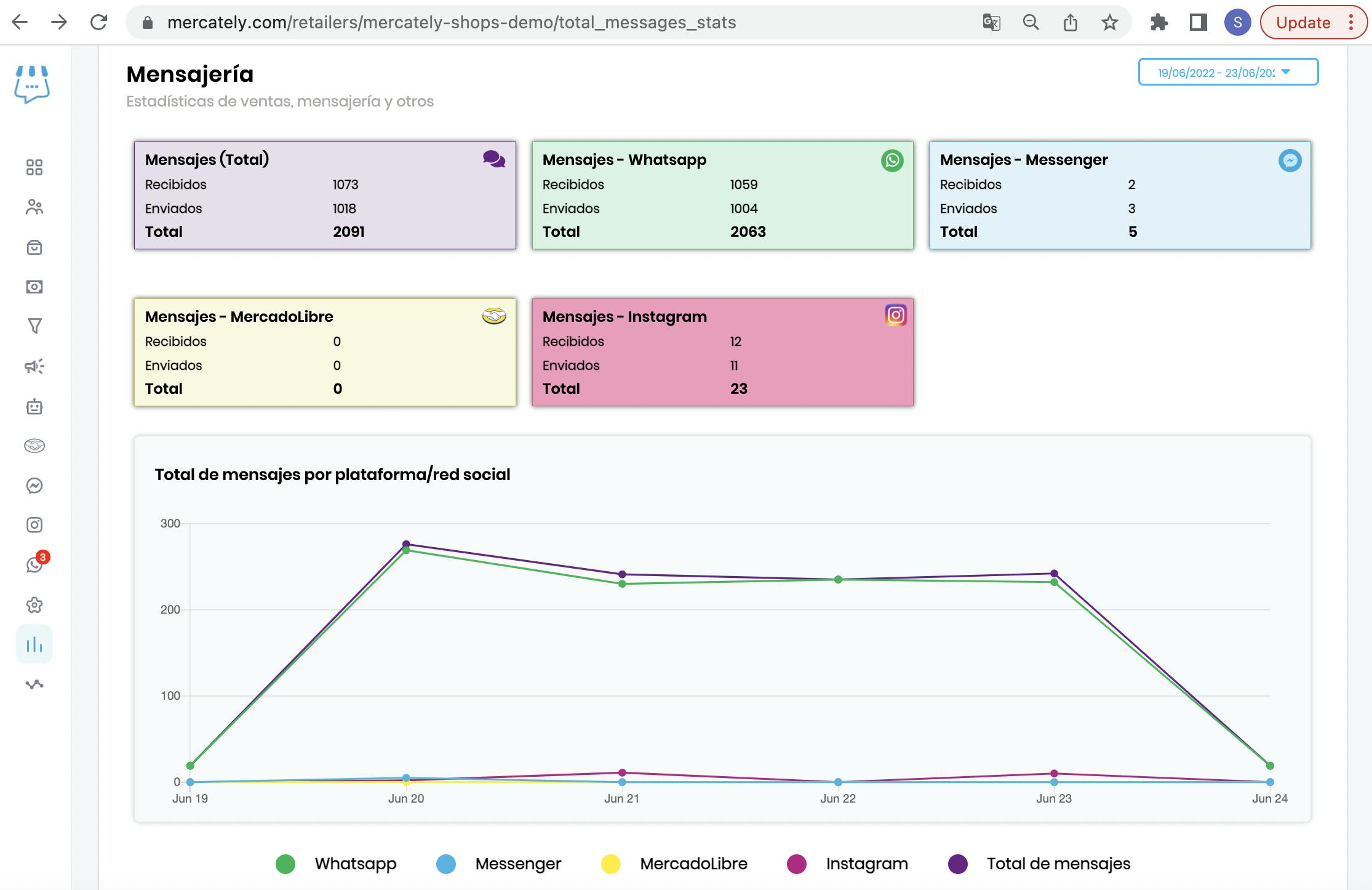Toggle Whatsapp series in chart legend
The height and width of the screenshot is (890, 1372).
pos(356,864)
